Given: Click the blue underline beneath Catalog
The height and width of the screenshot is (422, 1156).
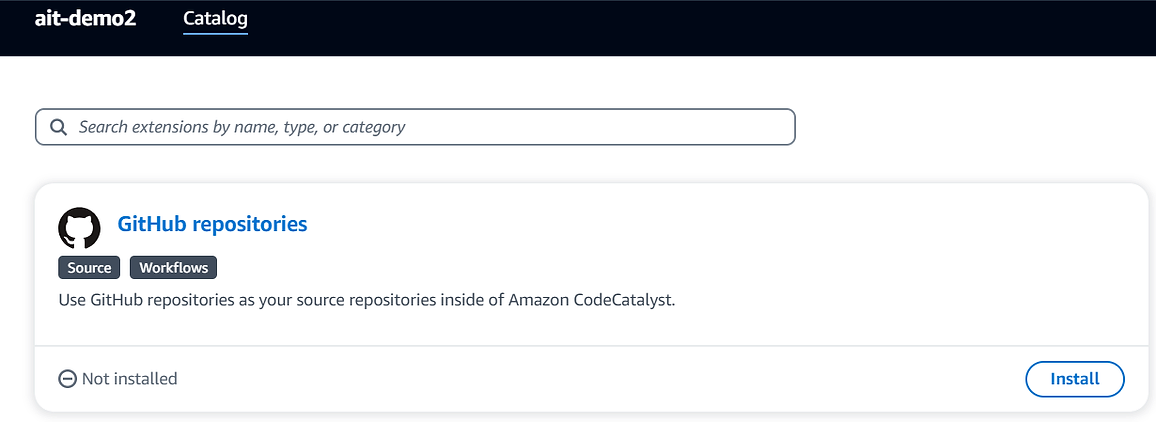Looking at the screenshot, I should click(215, 33).
